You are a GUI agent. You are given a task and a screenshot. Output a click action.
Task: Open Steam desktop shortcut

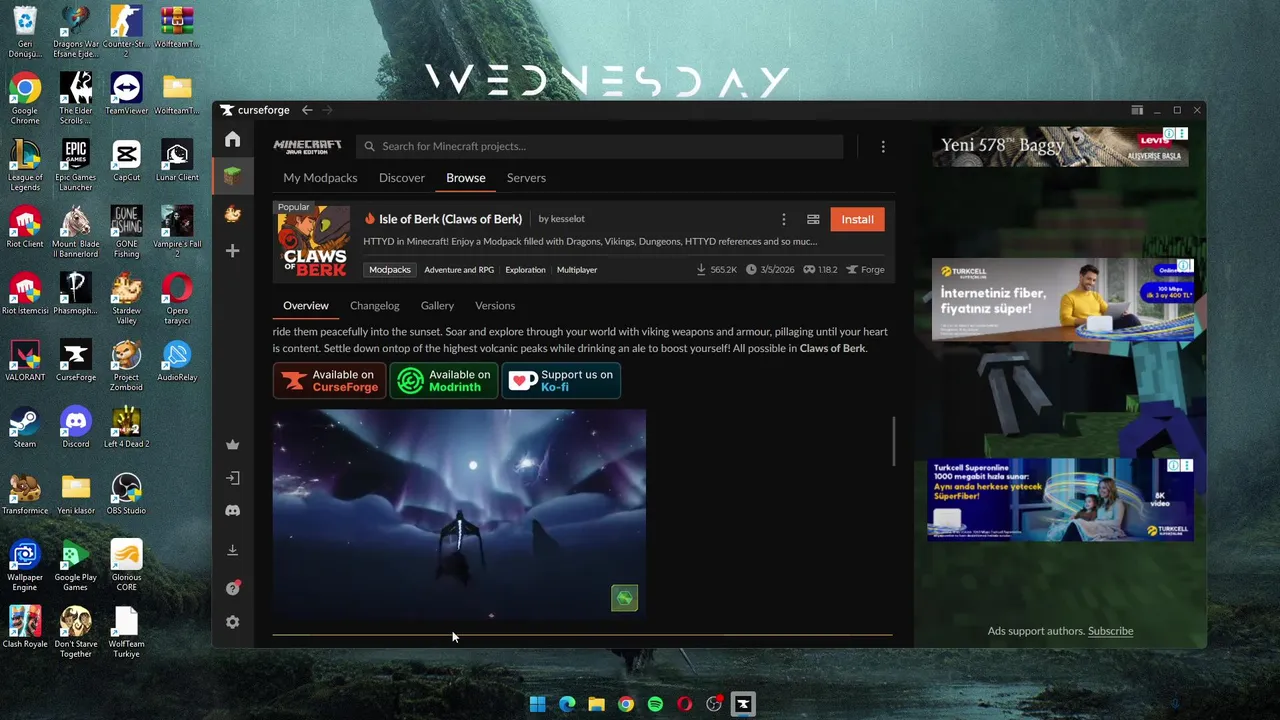click(x=25, y=427)
